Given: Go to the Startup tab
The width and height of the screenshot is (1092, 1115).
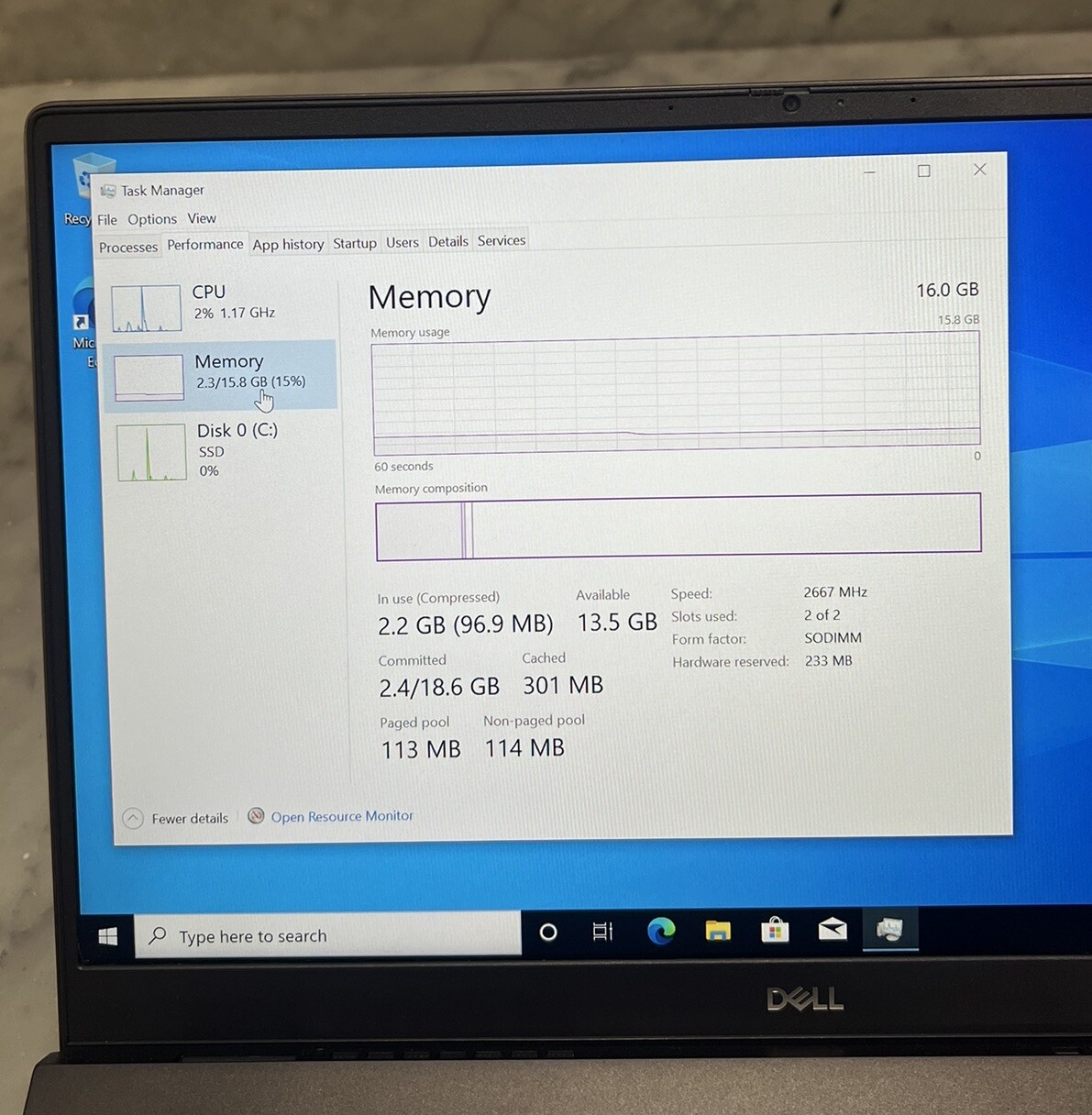Looking at the screenshot, I should (355, 243).
